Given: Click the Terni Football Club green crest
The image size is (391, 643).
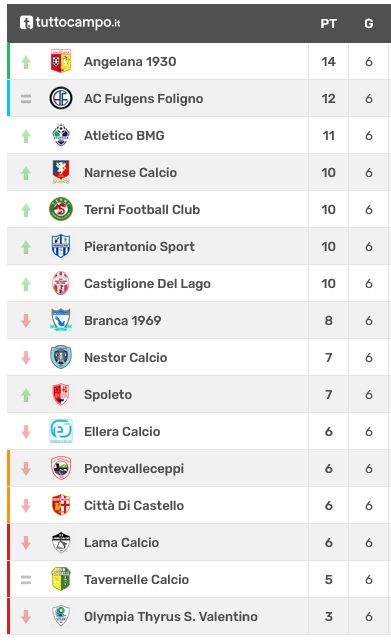Looking at the screenshot, I should (x=61, y=210).
